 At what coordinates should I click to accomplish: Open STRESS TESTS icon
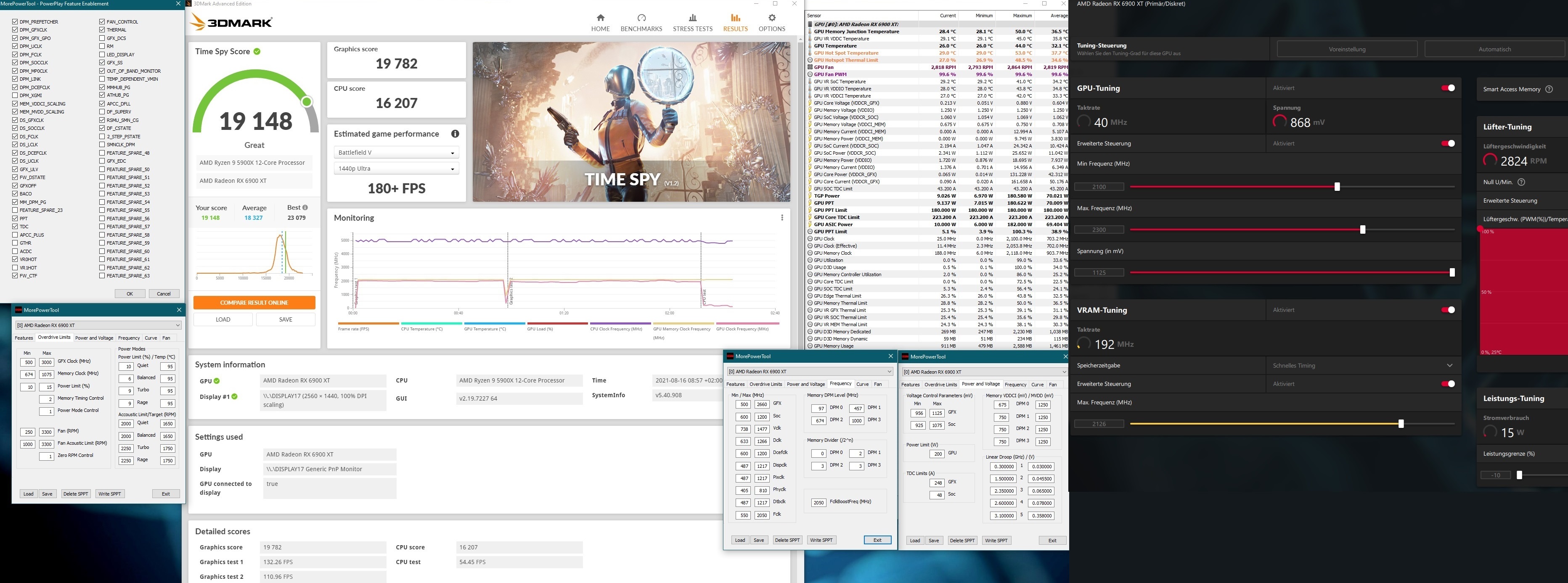[692, 18]
